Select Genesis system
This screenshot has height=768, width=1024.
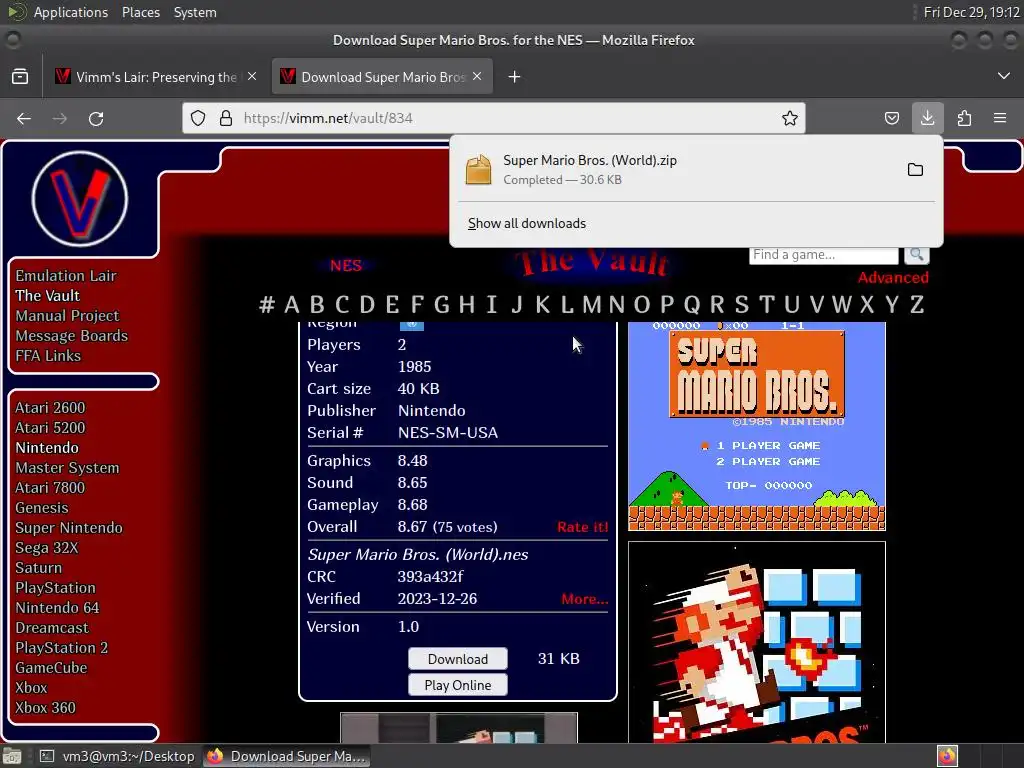tap(42, 508)
